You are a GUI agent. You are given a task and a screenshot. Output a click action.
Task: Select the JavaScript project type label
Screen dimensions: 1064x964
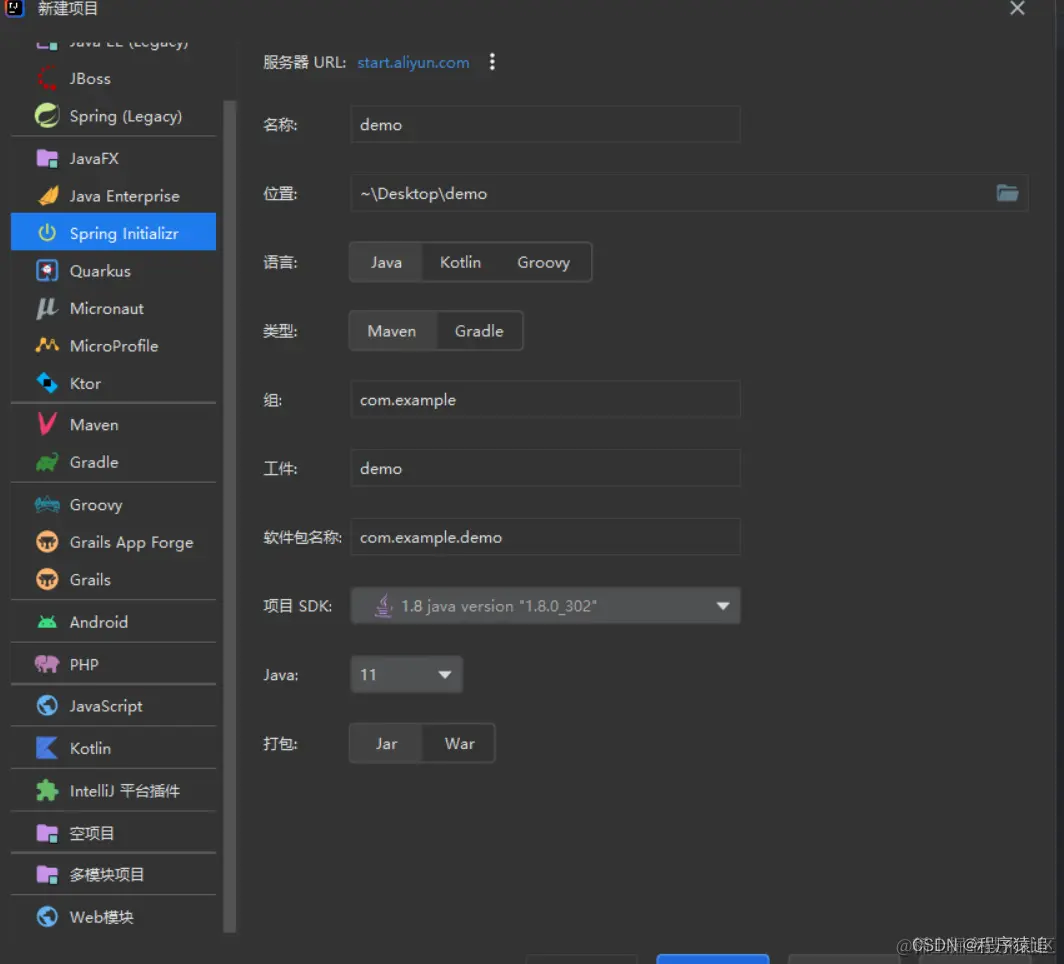(106, 706)
